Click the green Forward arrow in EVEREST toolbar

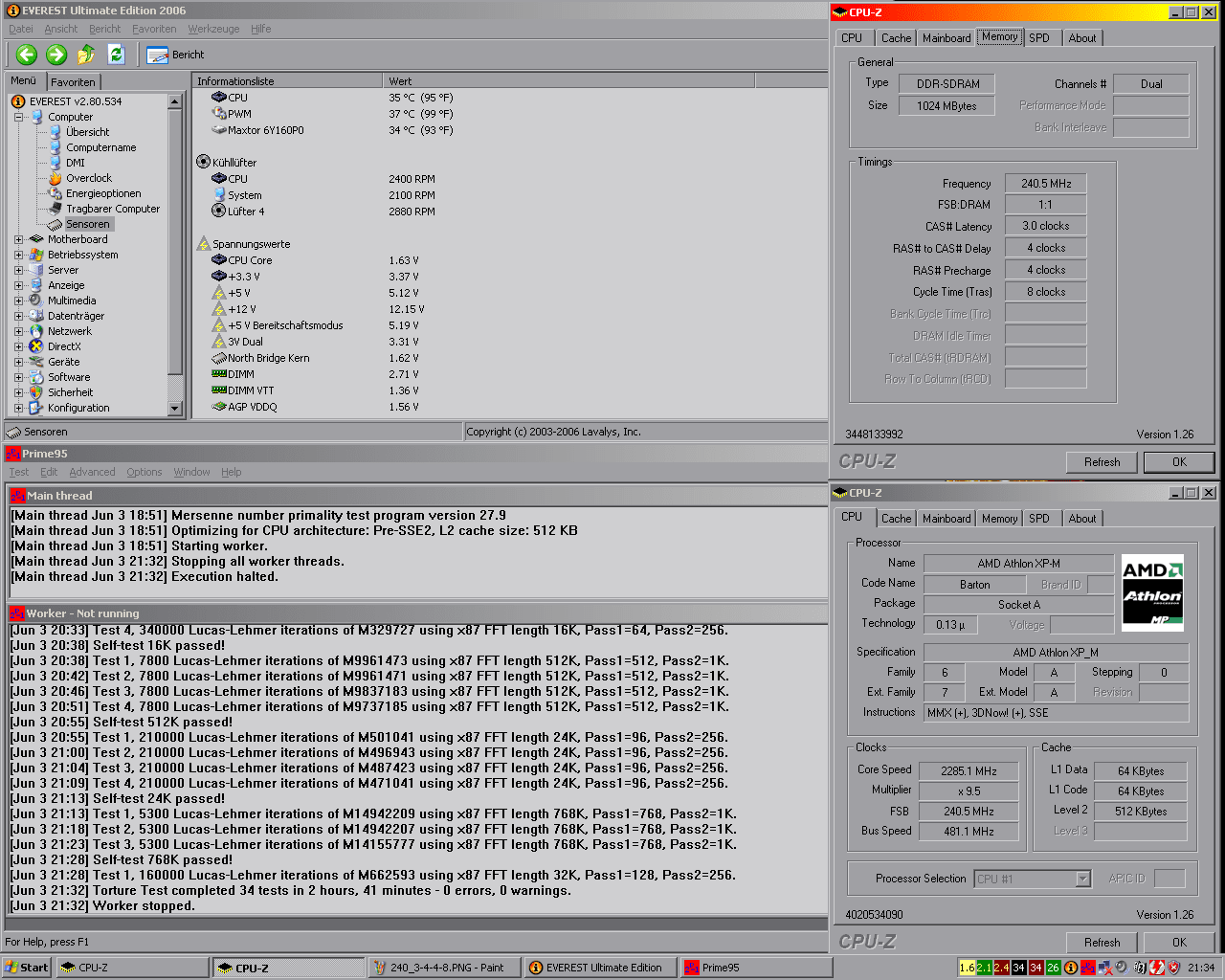(x=56, y=55)
